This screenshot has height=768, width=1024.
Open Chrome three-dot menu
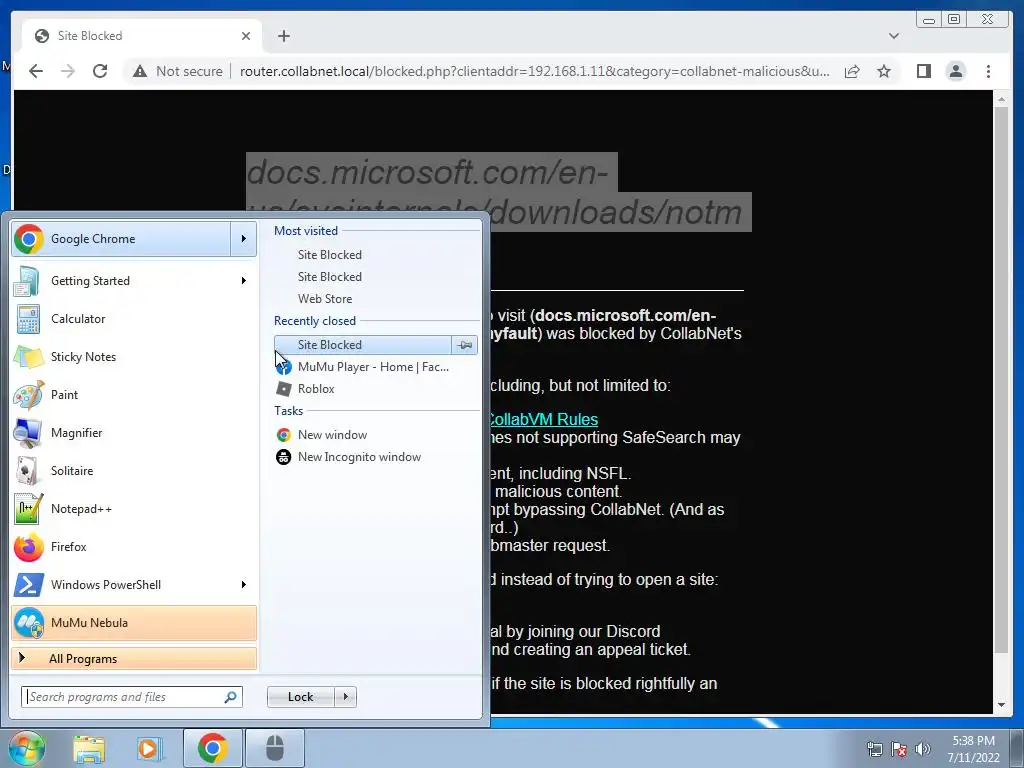tap(988, 71)
